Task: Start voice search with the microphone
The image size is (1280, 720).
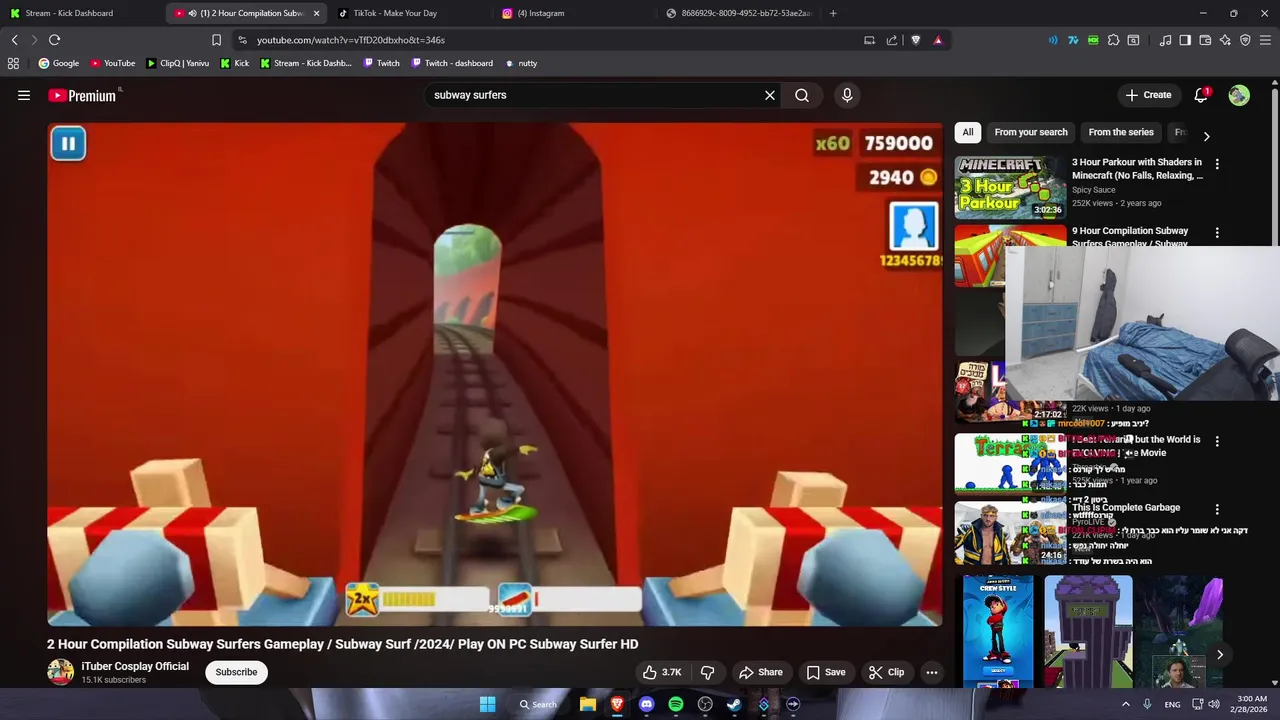Action: tap(847, 95)
